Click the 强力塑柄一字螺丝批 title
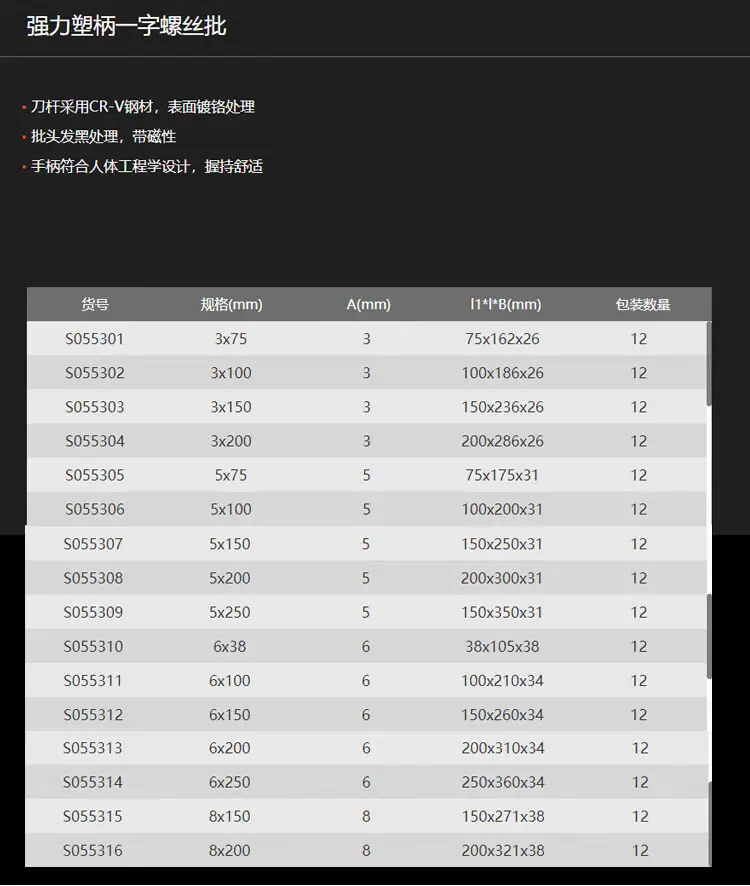The height and width of the screenshot is (886, 750). 127,26
